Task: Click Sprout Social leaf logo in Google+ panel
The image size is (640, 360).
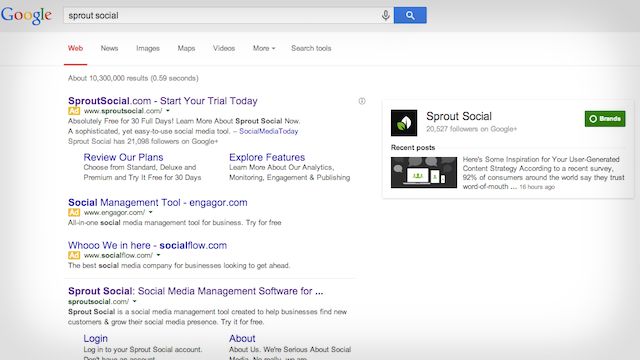Action: [404, 122]
